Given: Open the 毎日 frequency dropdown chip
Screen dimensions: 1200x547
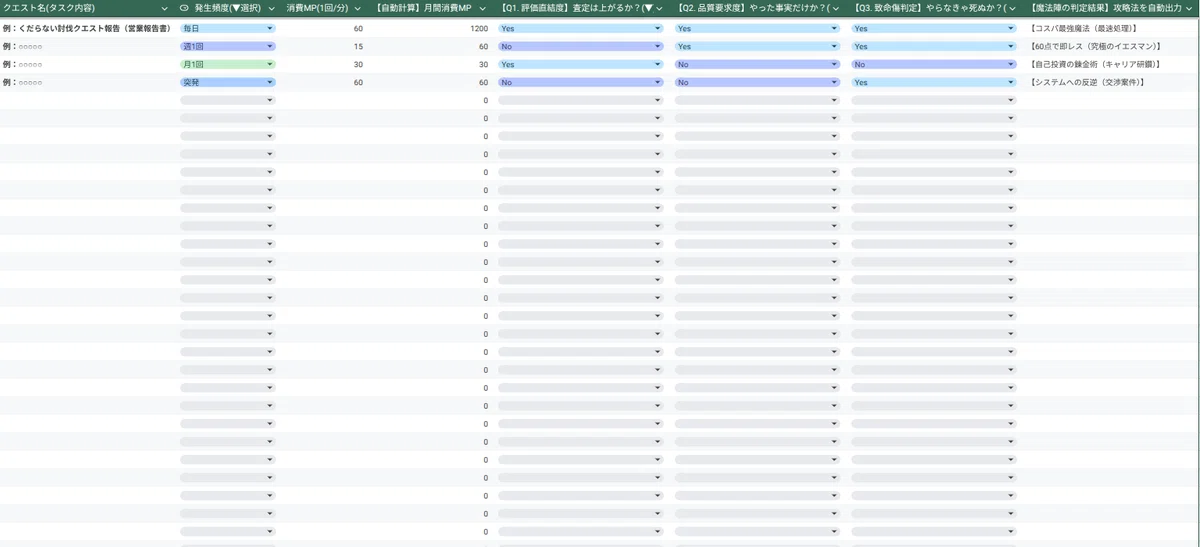Looking at the screenshot, I should (x=228, y=28).
